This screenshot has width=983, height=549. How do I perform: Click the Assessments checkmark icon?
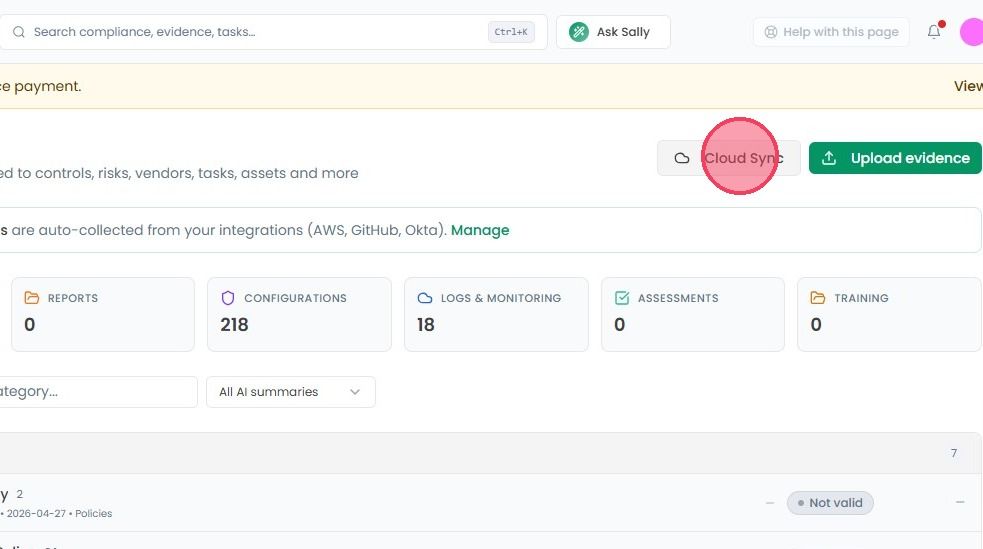(x=621, y=298)
